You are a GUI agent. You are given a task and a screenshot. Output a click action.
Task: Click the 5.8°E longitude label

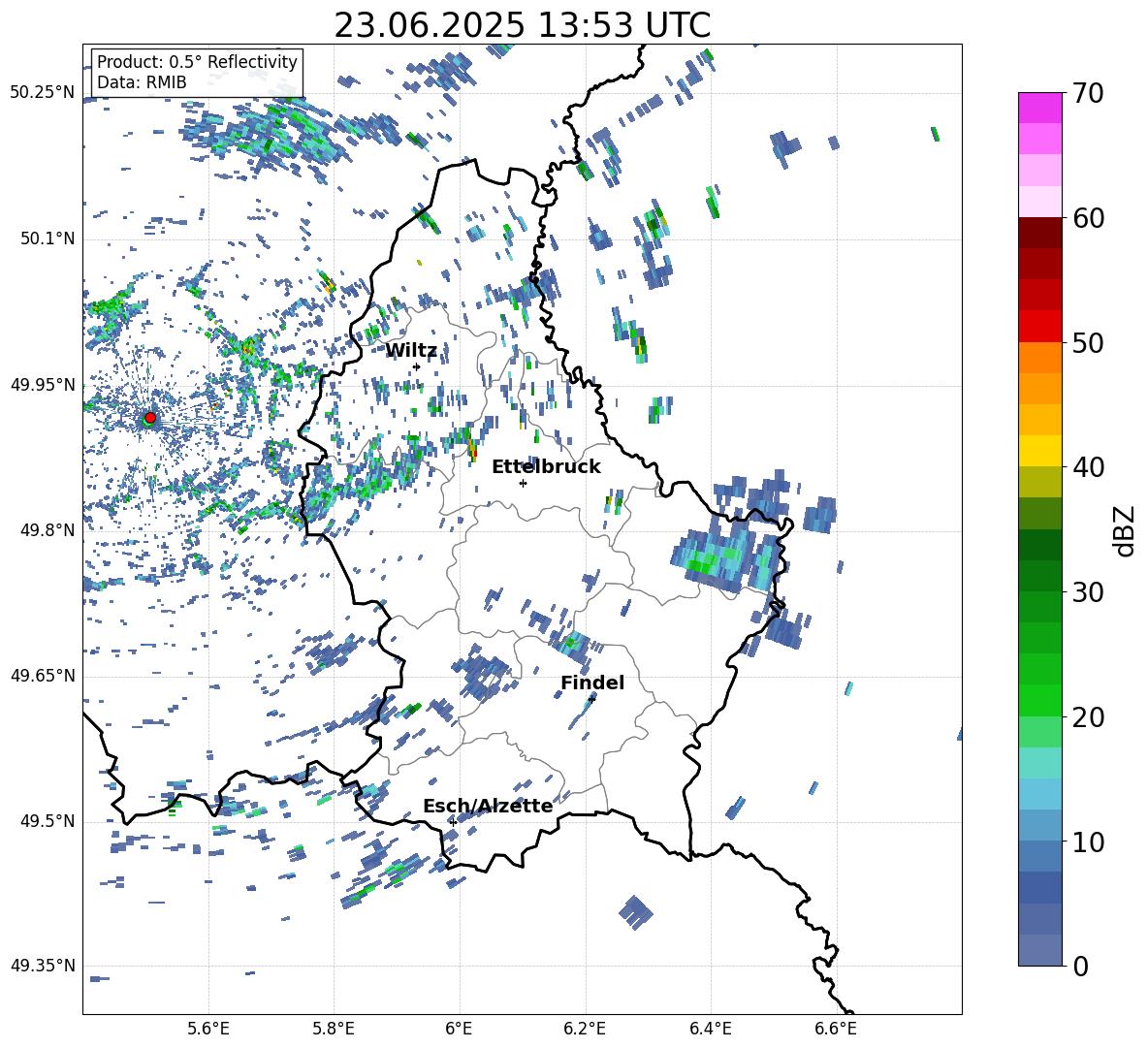(334, 1029)
